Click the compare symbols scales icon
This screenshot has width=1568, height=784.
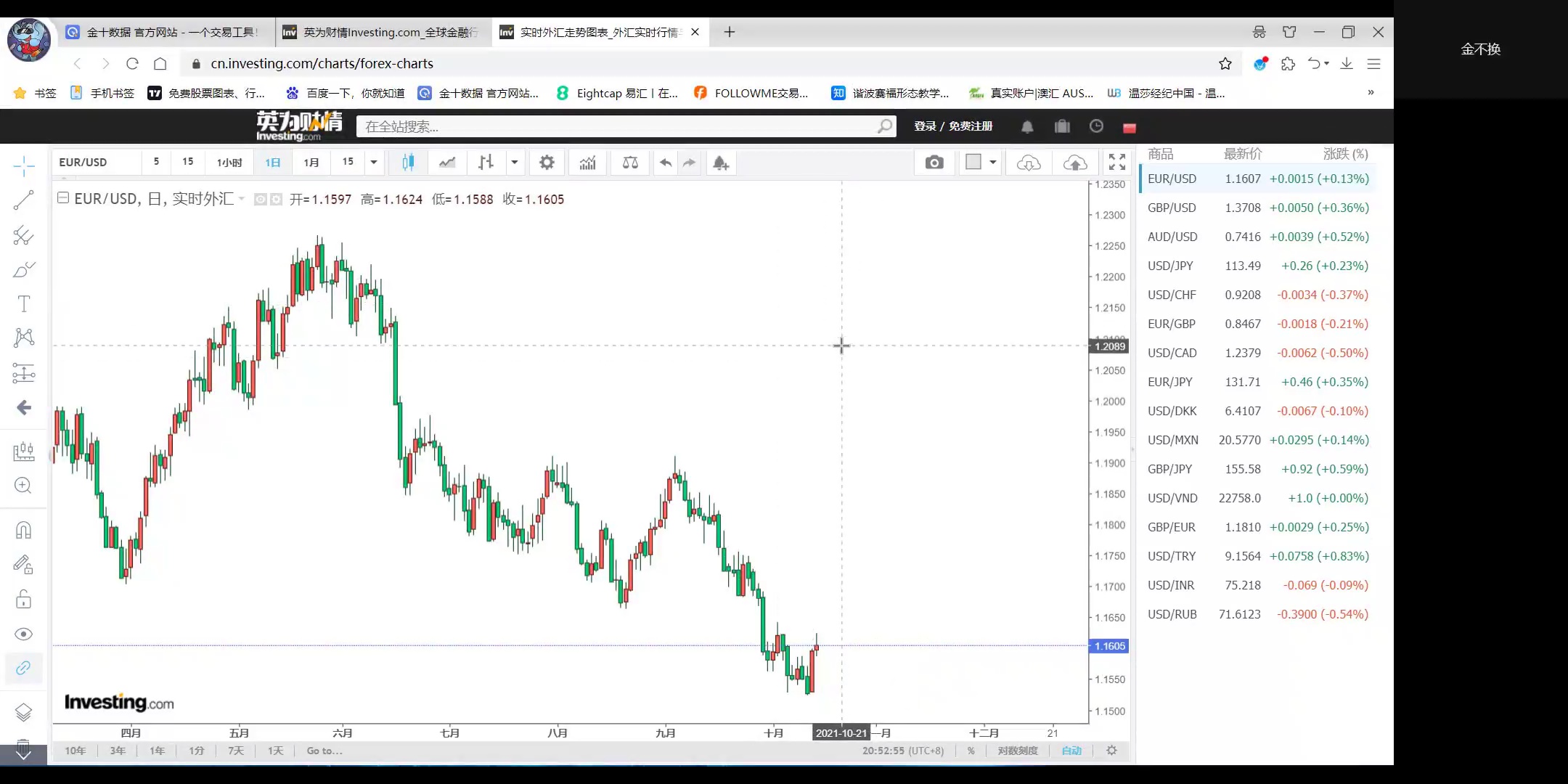(630, 163)
